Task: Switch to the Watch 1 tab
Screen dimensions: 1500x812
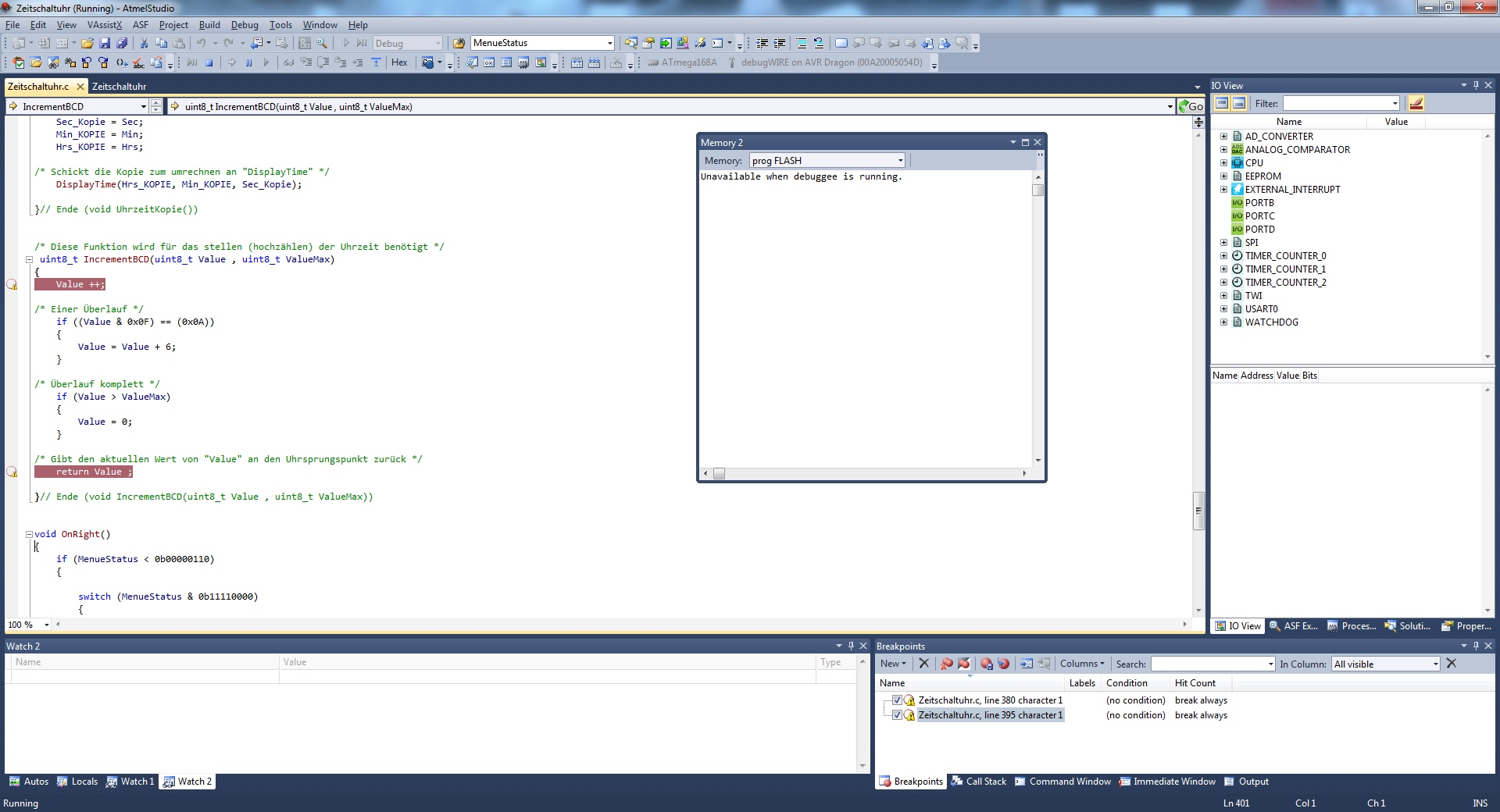Action: (130, 782)
